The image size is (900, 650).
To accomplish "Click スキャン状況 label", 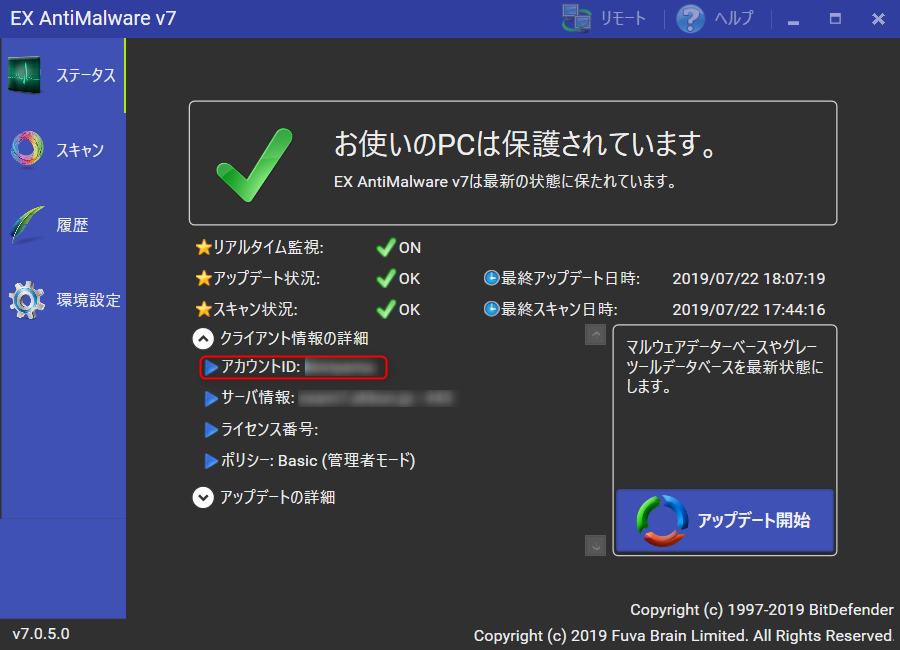I will pos(255,309).
